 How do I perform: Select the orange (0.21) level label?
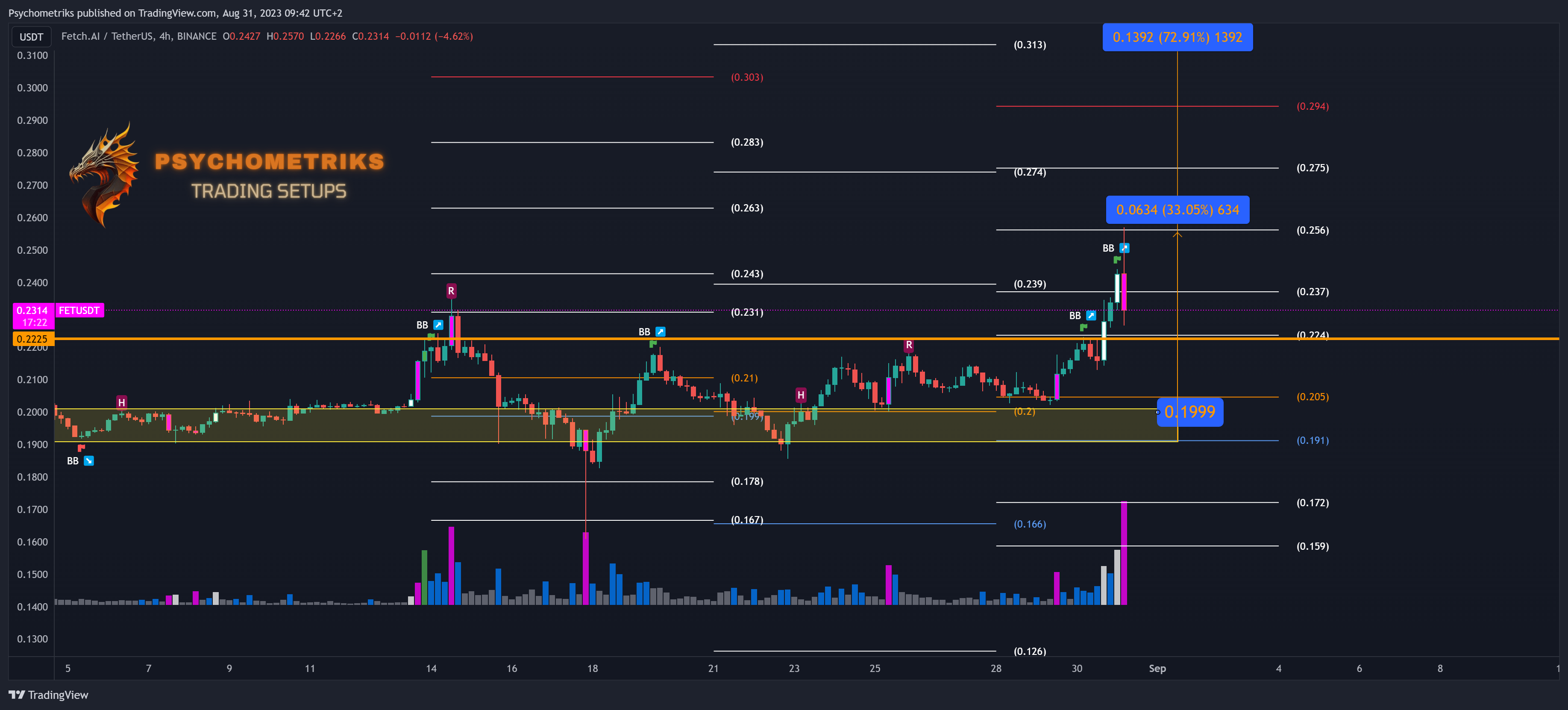point(744,378)
